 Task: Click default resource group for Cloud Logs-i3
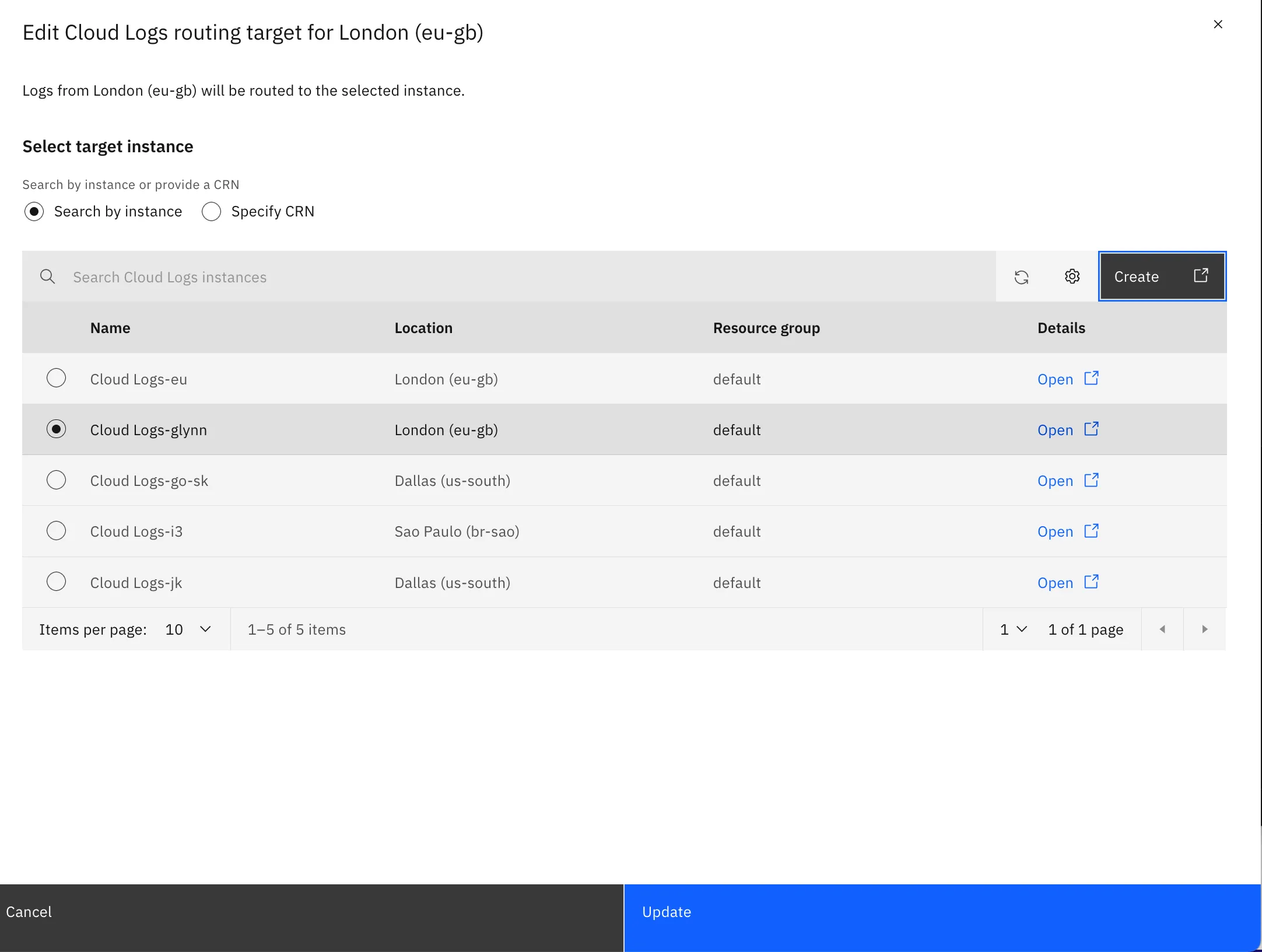click(x=737, y=531)
